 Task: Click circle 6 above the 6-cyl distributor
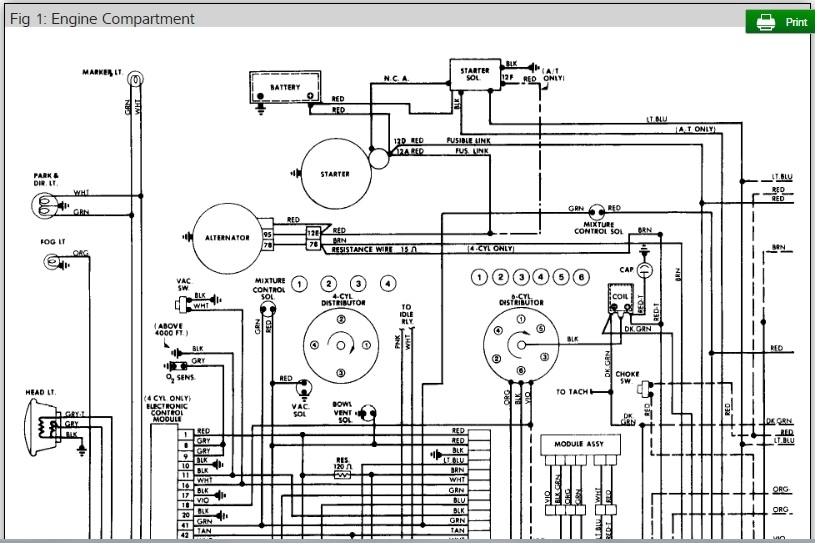click(x=582, y=277)
